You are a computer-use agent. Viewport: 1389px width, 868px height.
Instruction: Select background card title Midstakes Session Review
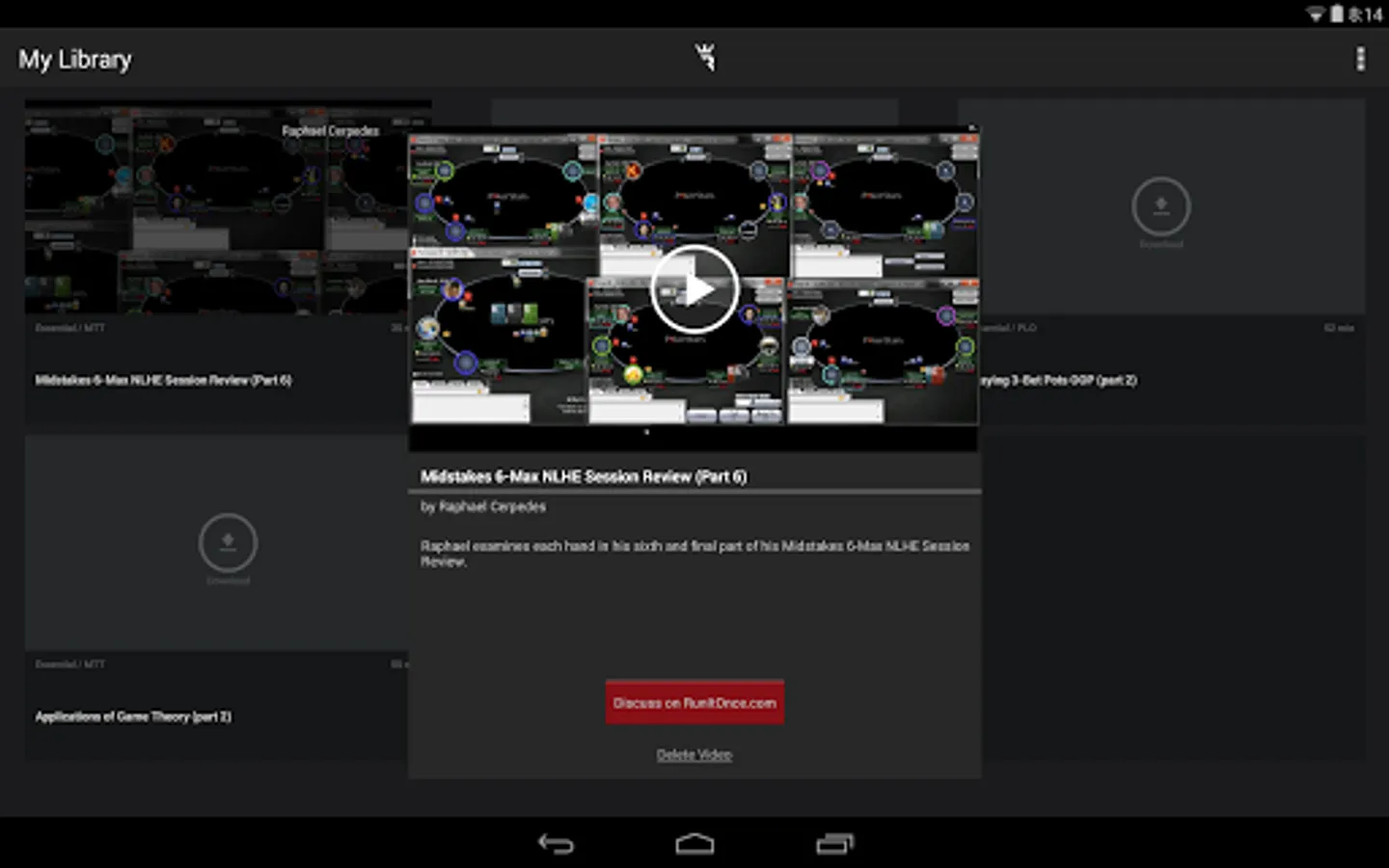tap(163, 380)
